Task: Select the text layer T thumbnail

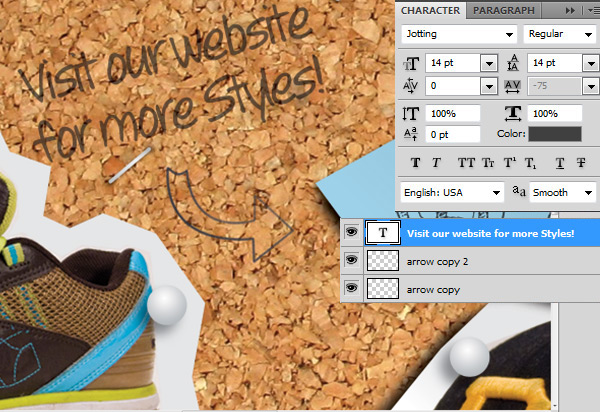Action: pyautogui.click(x=383, y=233)
